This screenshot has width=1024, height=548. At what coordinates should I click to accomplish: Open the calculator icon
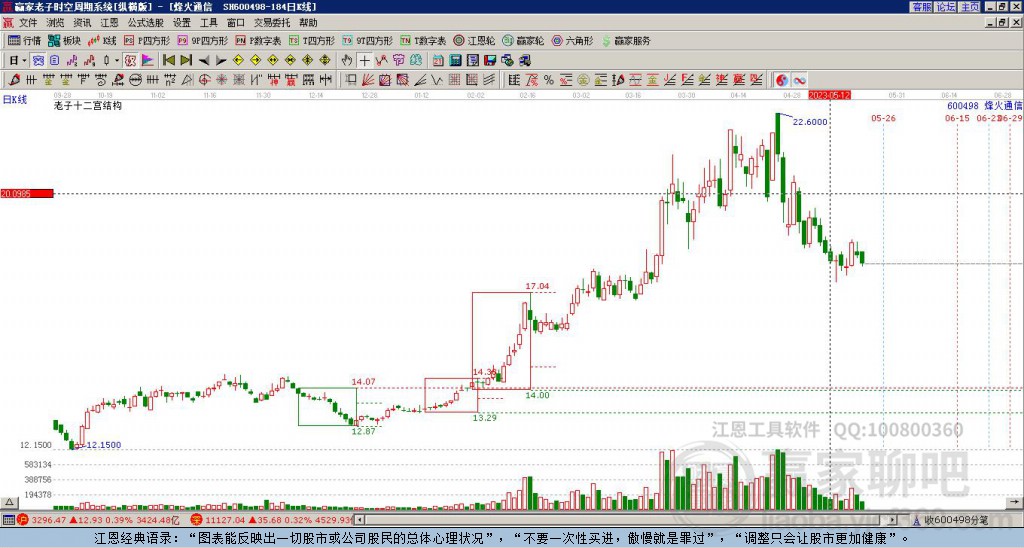click(x=455, y=61)
